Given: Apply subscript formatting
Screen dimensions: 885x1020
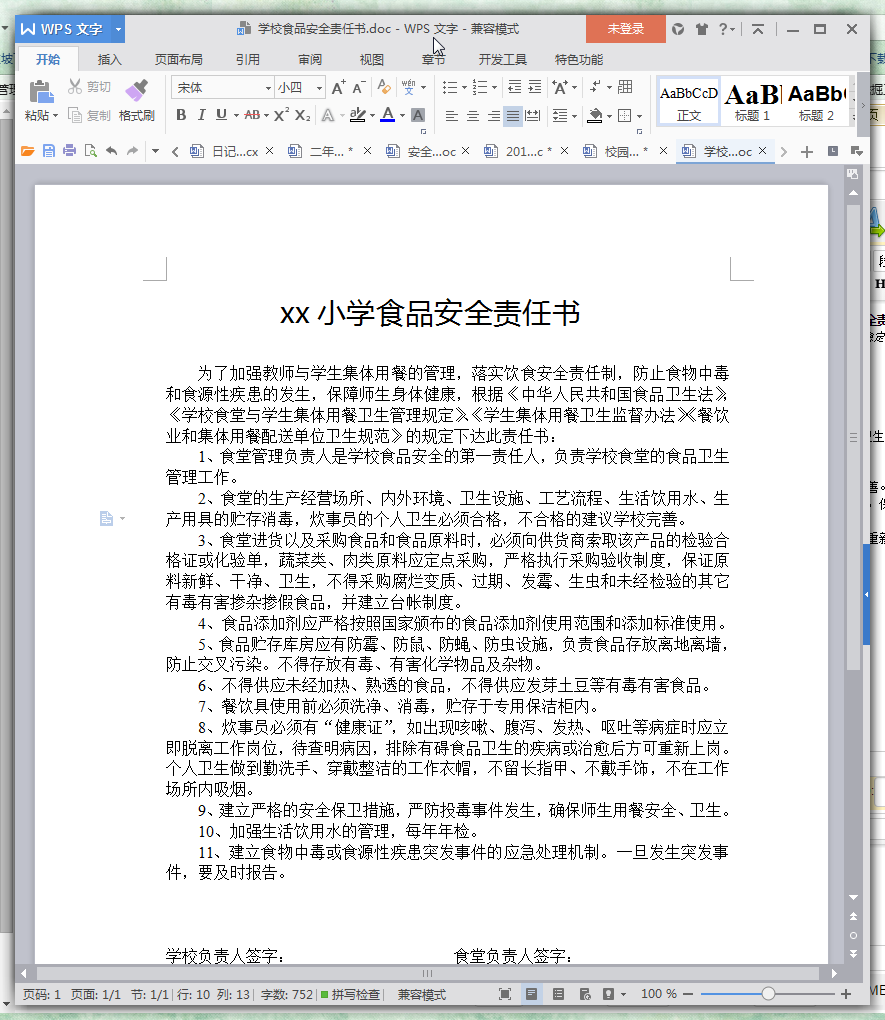Looking at the screenshot, I should tap(303, 115).
